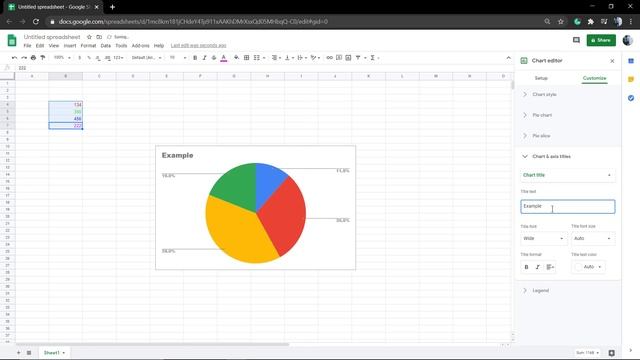The height and width of the screenshot is (360, 640).
Task: Open the Title text color dropdown
Action: tap(588, 267)
